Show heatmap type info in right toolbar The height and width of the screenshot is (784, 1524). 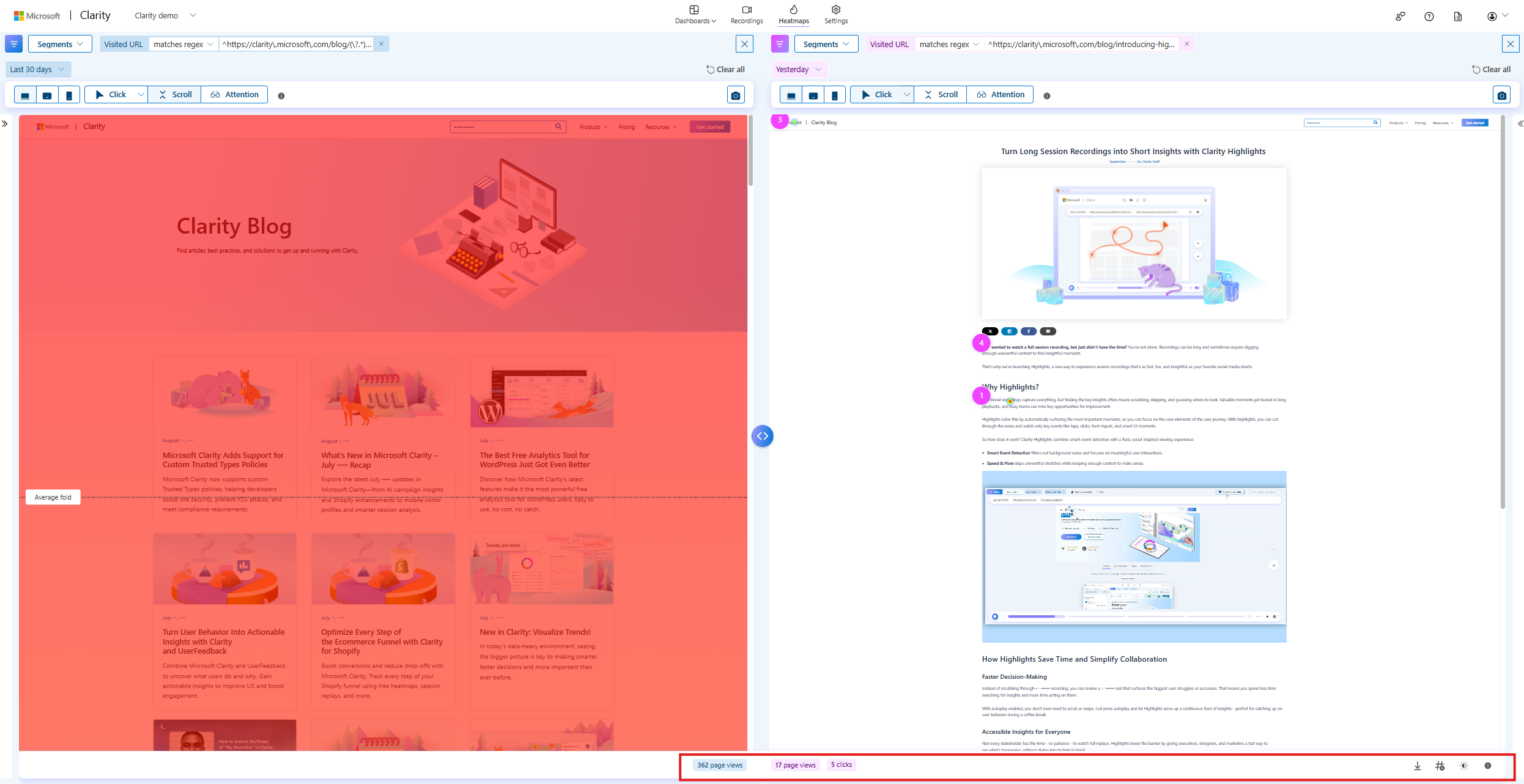point(1047,96)
